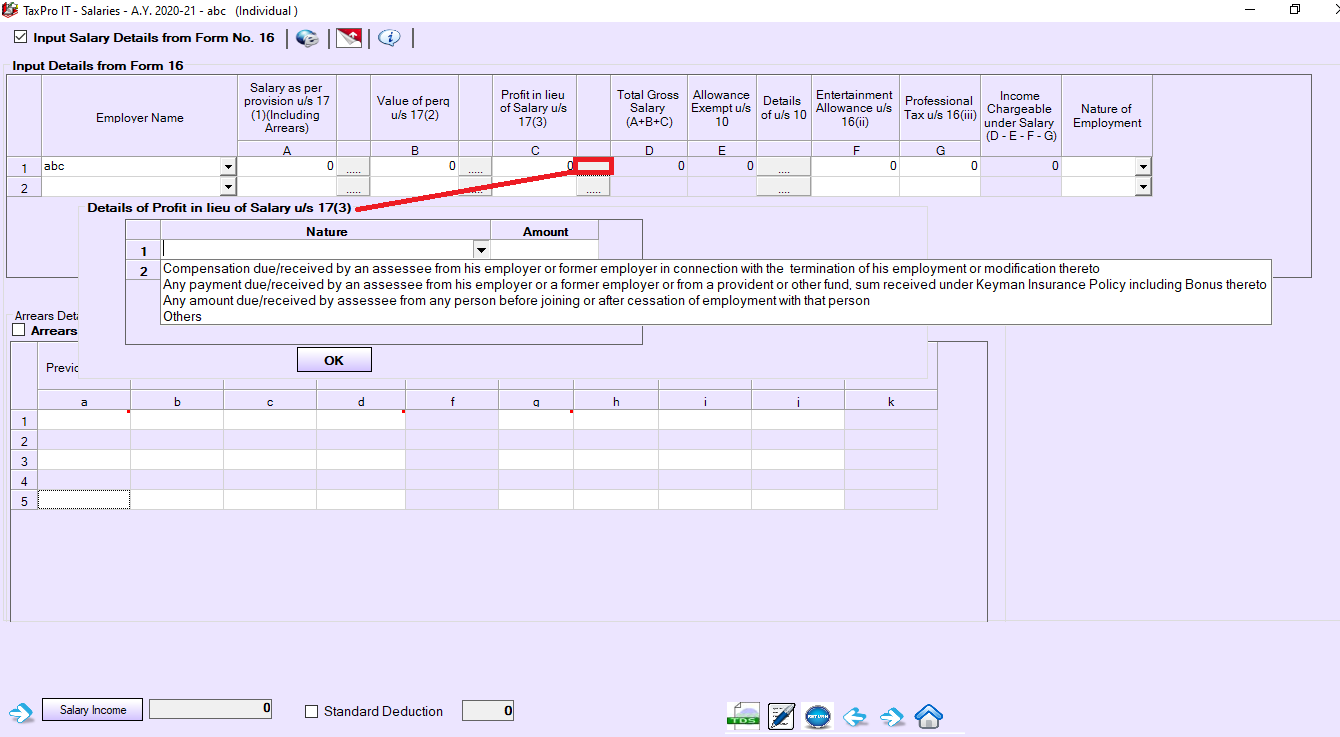Open the blue information bubble icon
The height and width of the screenshot is (737, 1340).
coord(390,38)
